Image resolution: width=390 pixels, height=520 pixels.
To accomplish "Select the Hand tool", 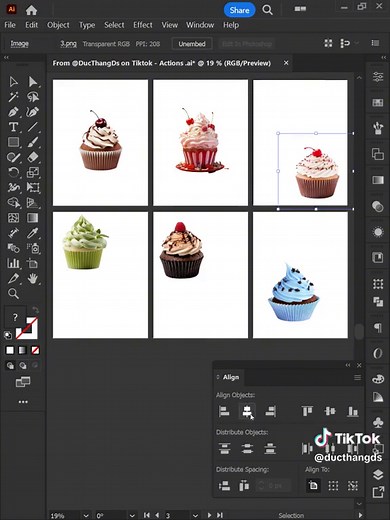I will pyautogui.click(x=33, y=279).
